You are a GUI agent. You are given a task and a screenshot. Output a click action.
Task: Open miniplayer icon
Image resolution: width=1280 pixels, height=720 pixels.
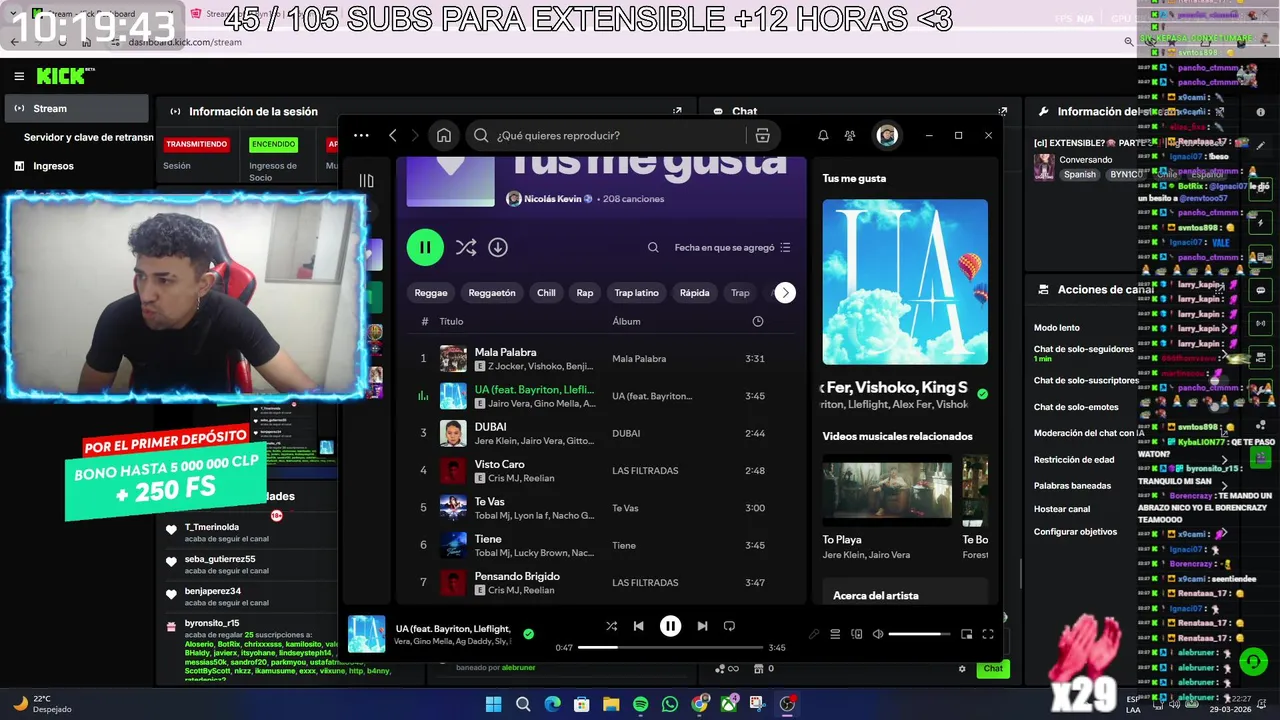tap(966, 634)
